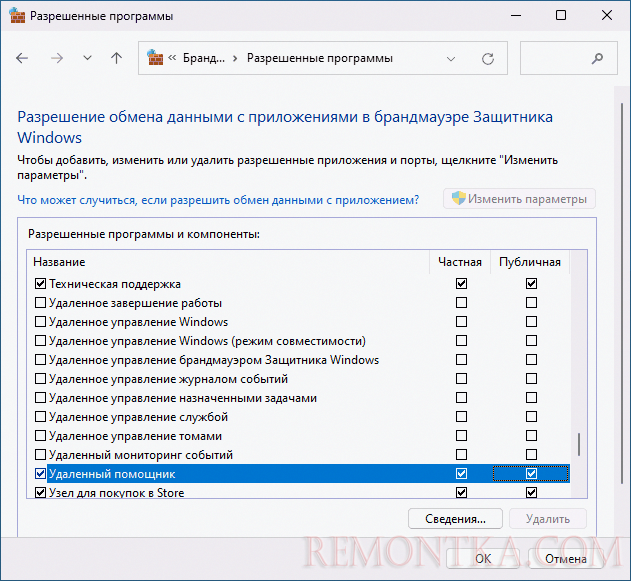Viewport: 631px width, 581px height.
Task: Click the Удалить button
Action: [548, 519]
